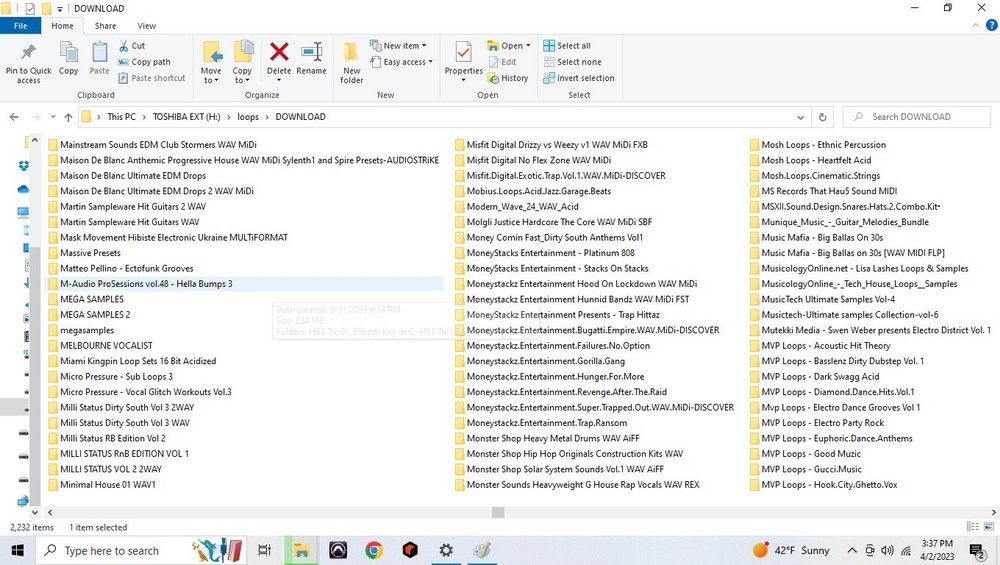Open Dropbox in navigation pane

click(x=24, y=166)
